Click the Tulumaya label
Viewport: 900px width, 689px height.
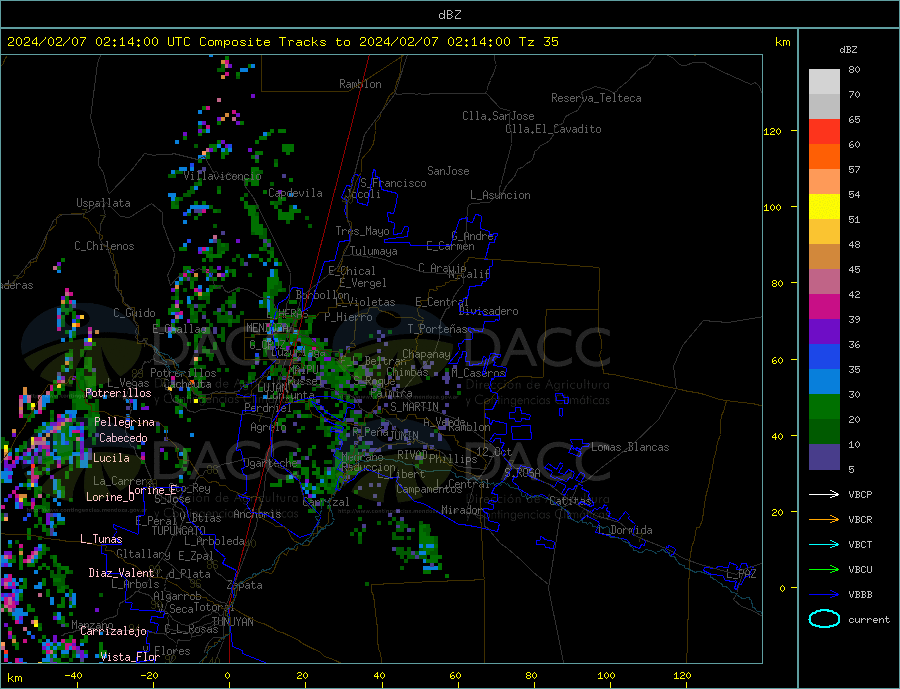[x=374, y=251]
